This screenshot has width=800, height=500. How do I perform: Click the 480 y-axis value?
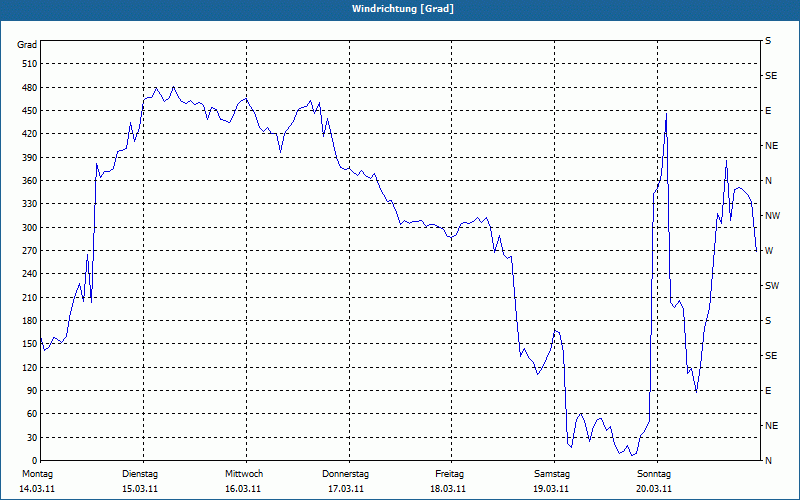tap(30, 87)
